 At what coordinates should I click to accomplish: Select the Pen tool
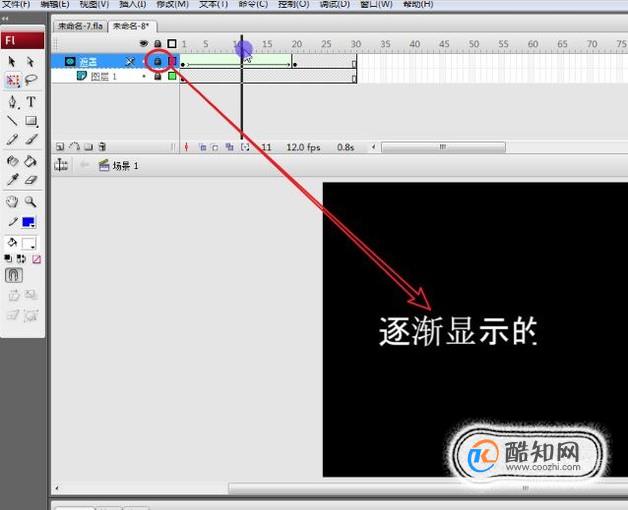(12, 102)
